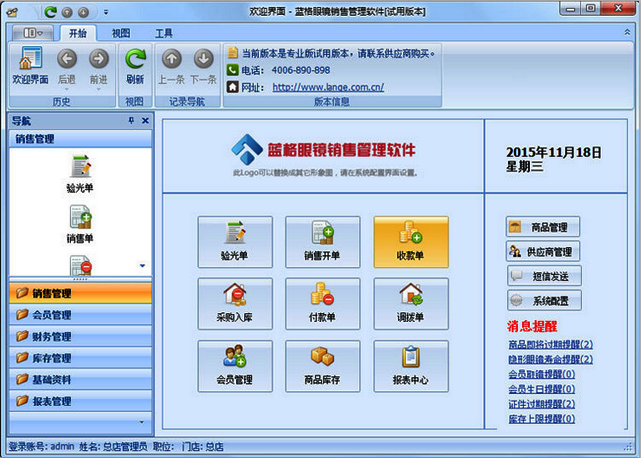Screen dimensions: 641x458
Task: Click the 2015年11月18日 date text
Action: point(554,153)
